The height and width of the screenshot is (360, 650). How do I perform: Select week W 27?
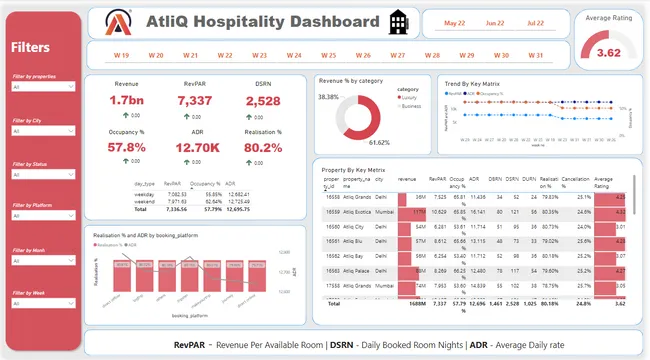point(398,55)
